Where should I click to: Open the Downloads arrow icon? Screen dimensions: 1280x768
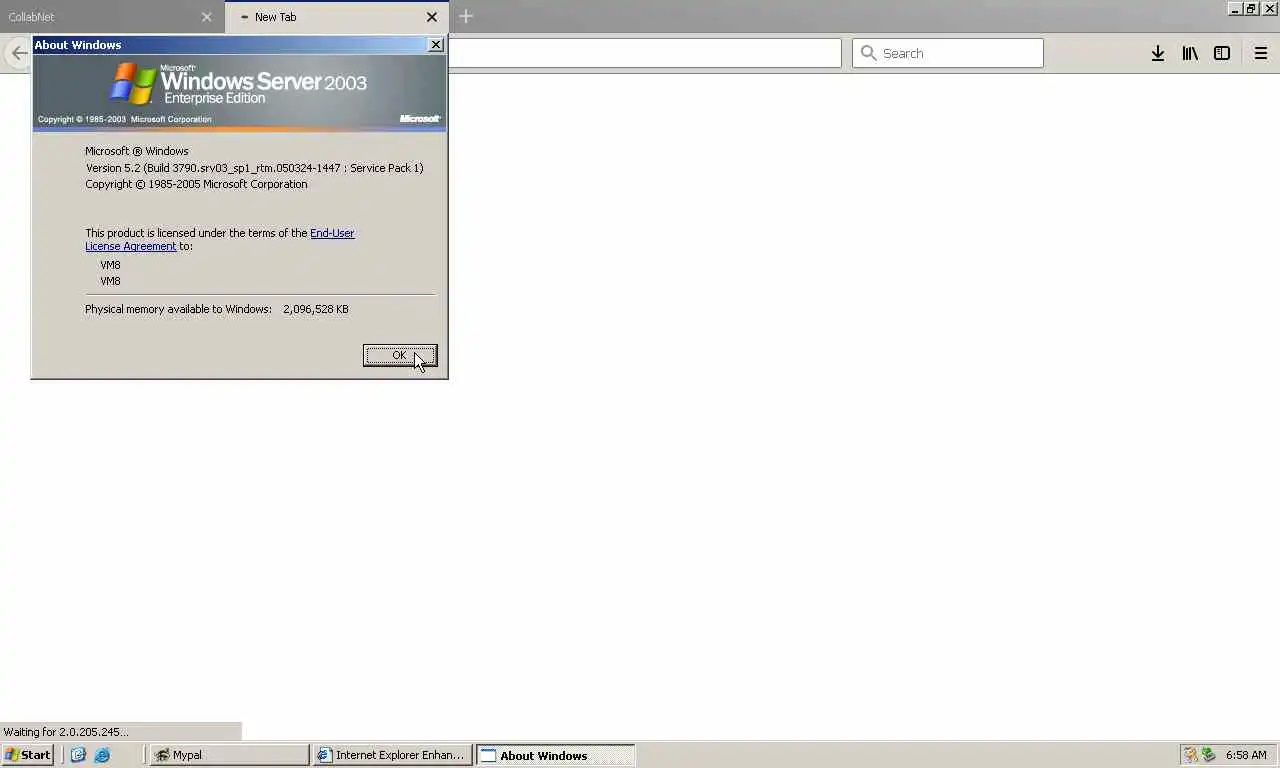[1158, 53]
